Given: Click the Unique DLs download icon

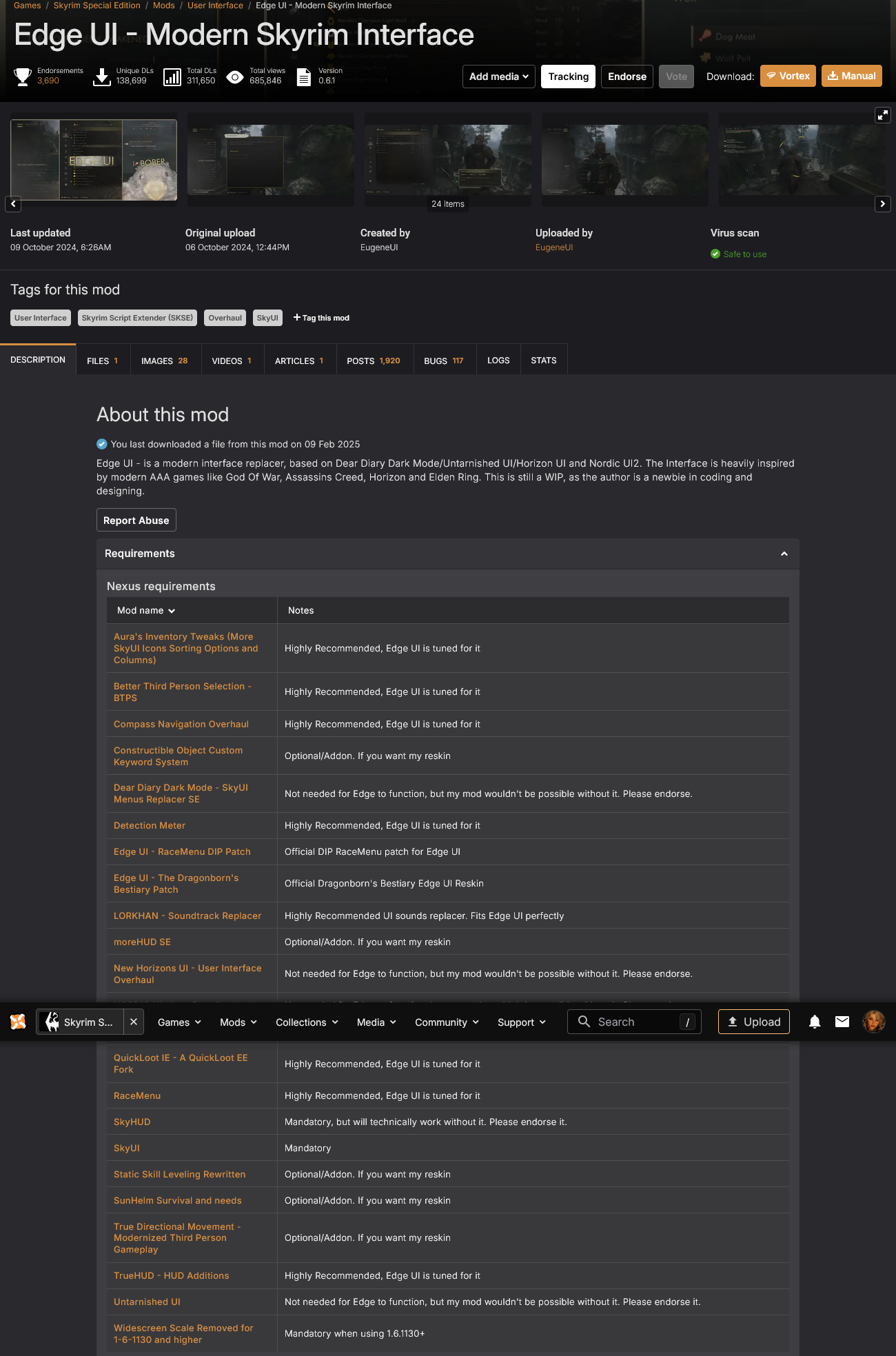Looking at the screenshot, I should click(102, 77).
